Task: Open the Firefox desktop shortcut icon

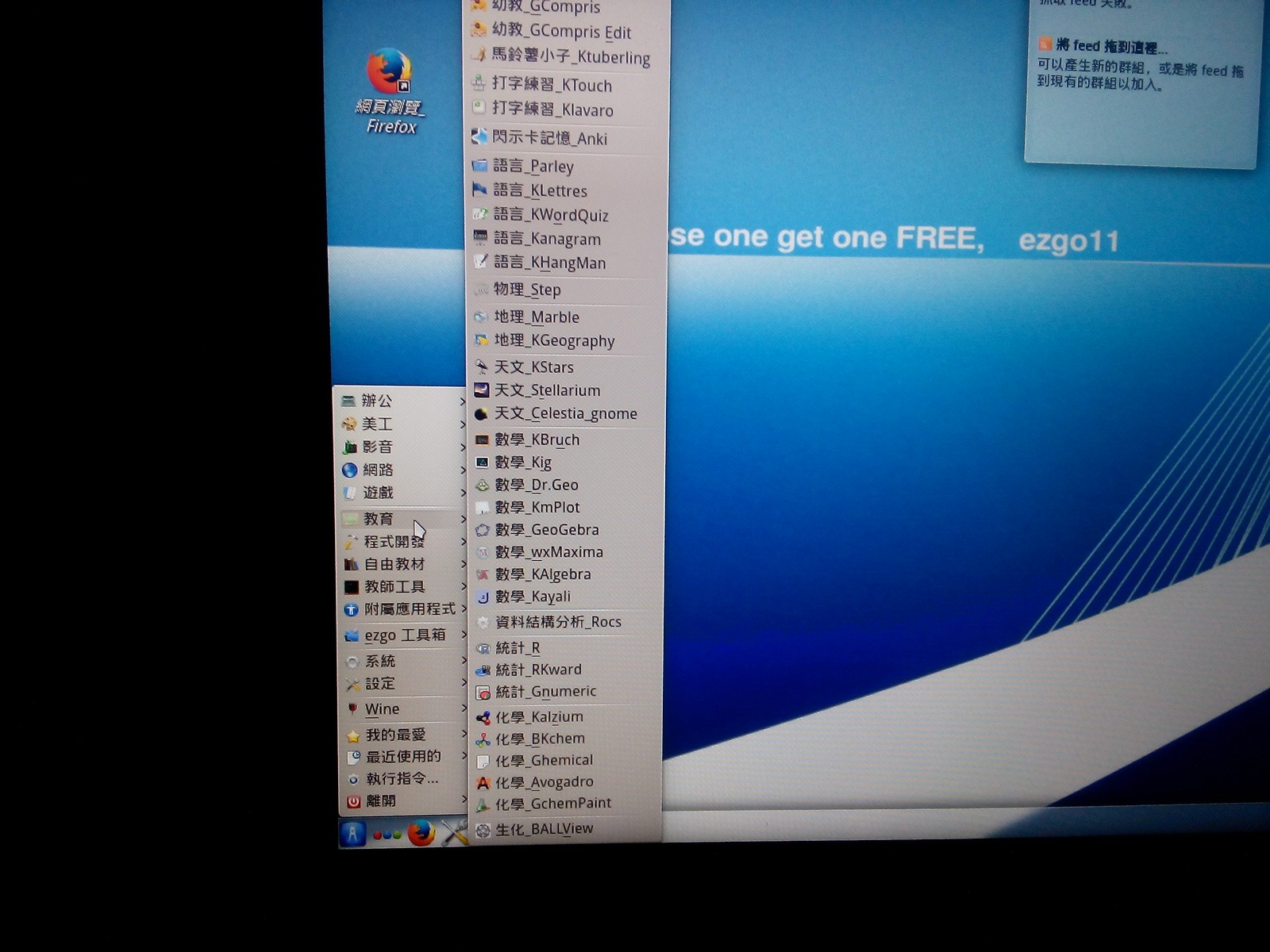Action: (389, 73)
